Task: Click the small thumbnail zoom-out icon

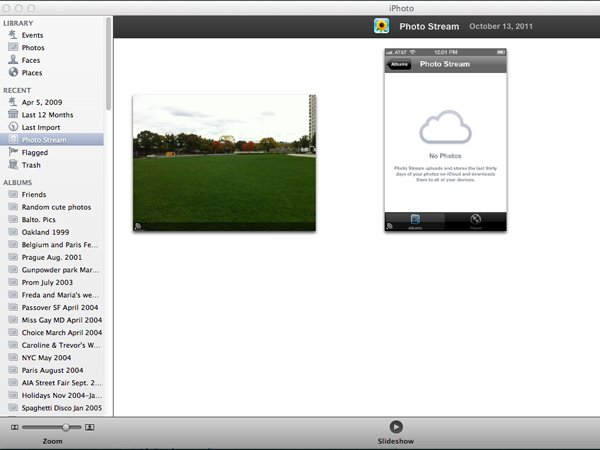Action: click(x=15, y=427)
